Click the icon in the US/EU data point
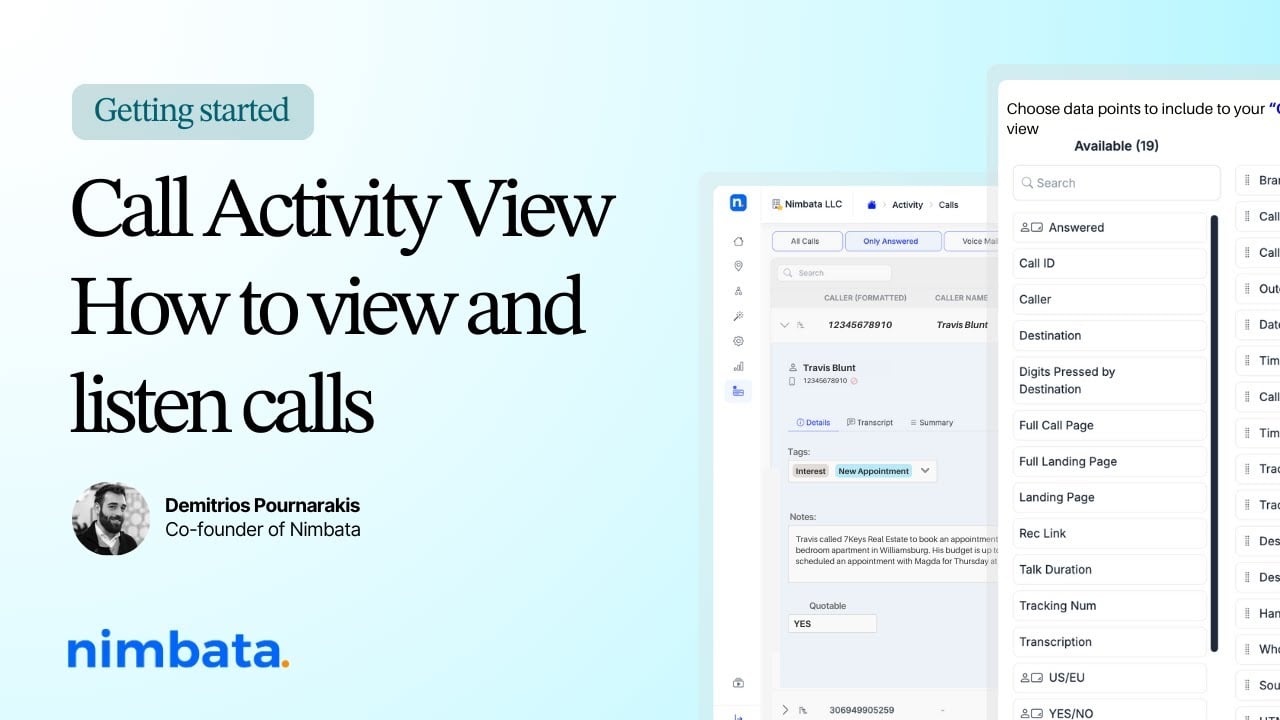 [1031, 677]
